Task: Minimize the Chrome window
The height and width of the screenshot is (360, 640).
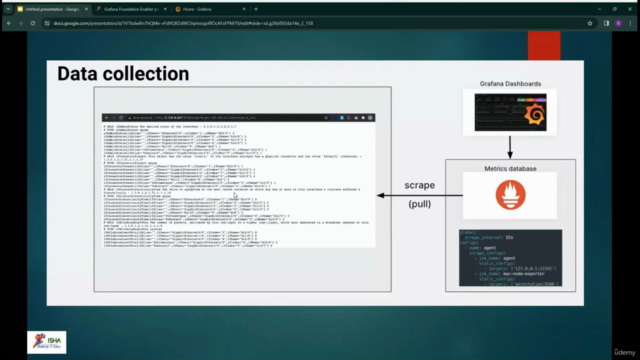Action: (599, 9)
